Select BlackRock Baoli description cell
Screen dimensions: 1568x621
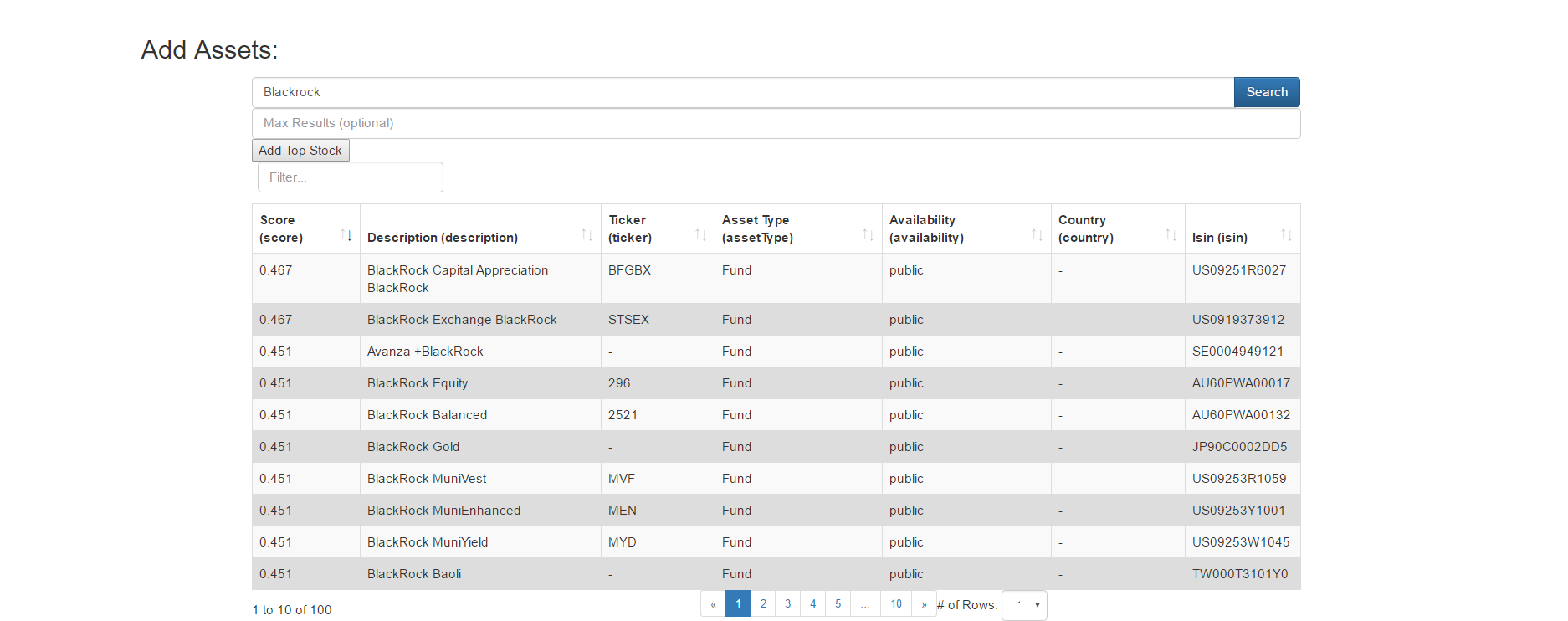pos(480,574)
